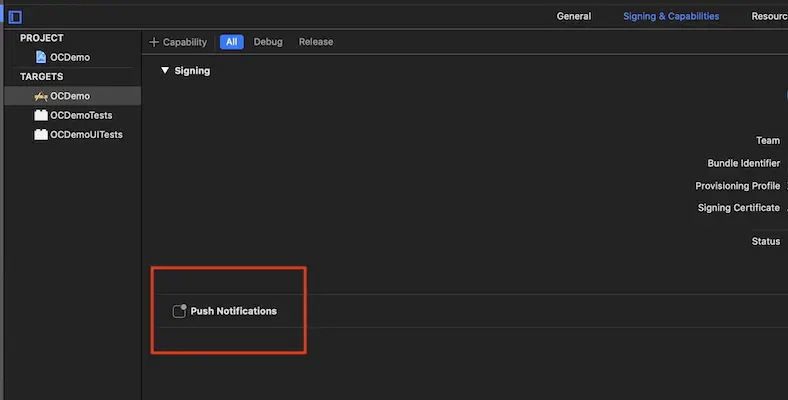The width and height of the screenshot is (788, 400).
Task: Click the OCDemo target app icon
Action: [41, 96]
